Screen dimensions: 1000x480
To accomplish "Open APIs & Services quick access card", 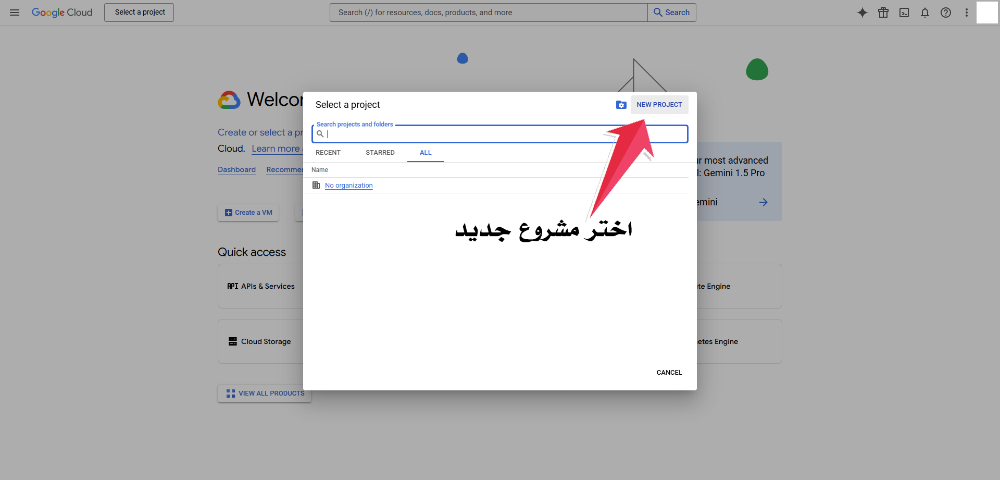I will coord(261,287).
